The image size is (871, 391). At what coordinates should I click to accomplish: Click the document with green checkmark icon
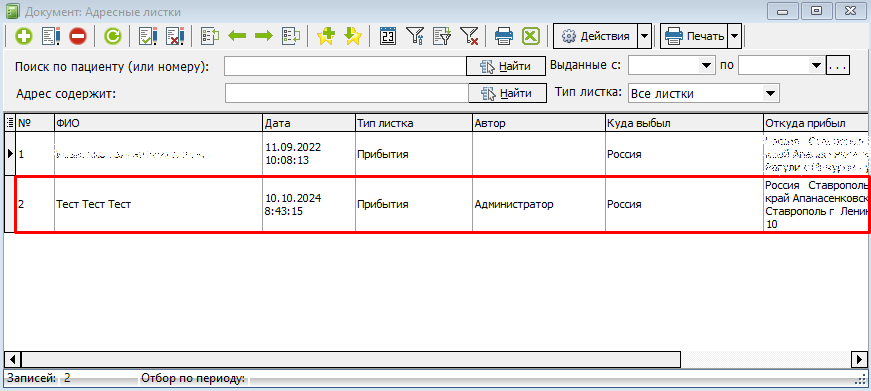tap(148, 37)
